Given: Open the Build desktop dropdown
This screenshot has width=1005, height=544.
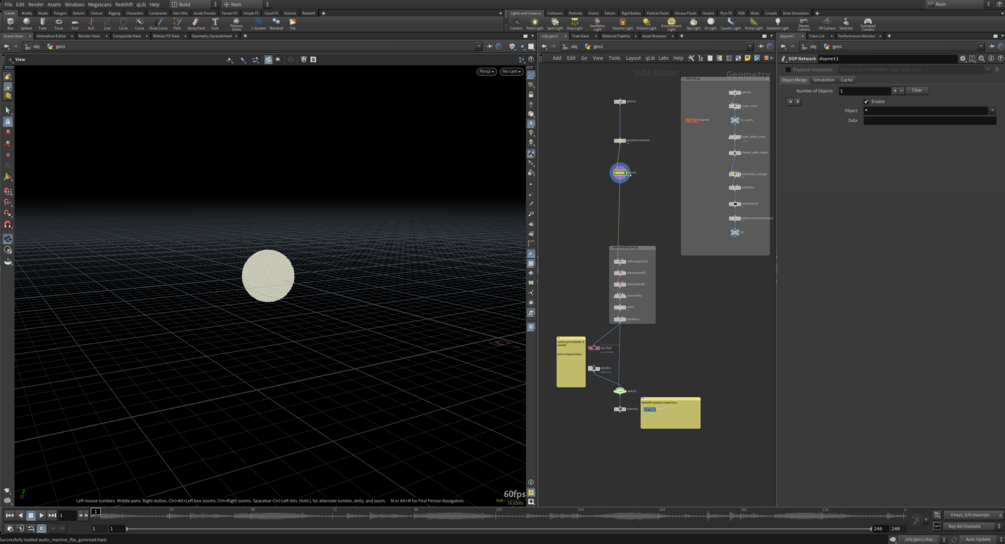Looking at the screenshot, I should (x=195, y=4).
